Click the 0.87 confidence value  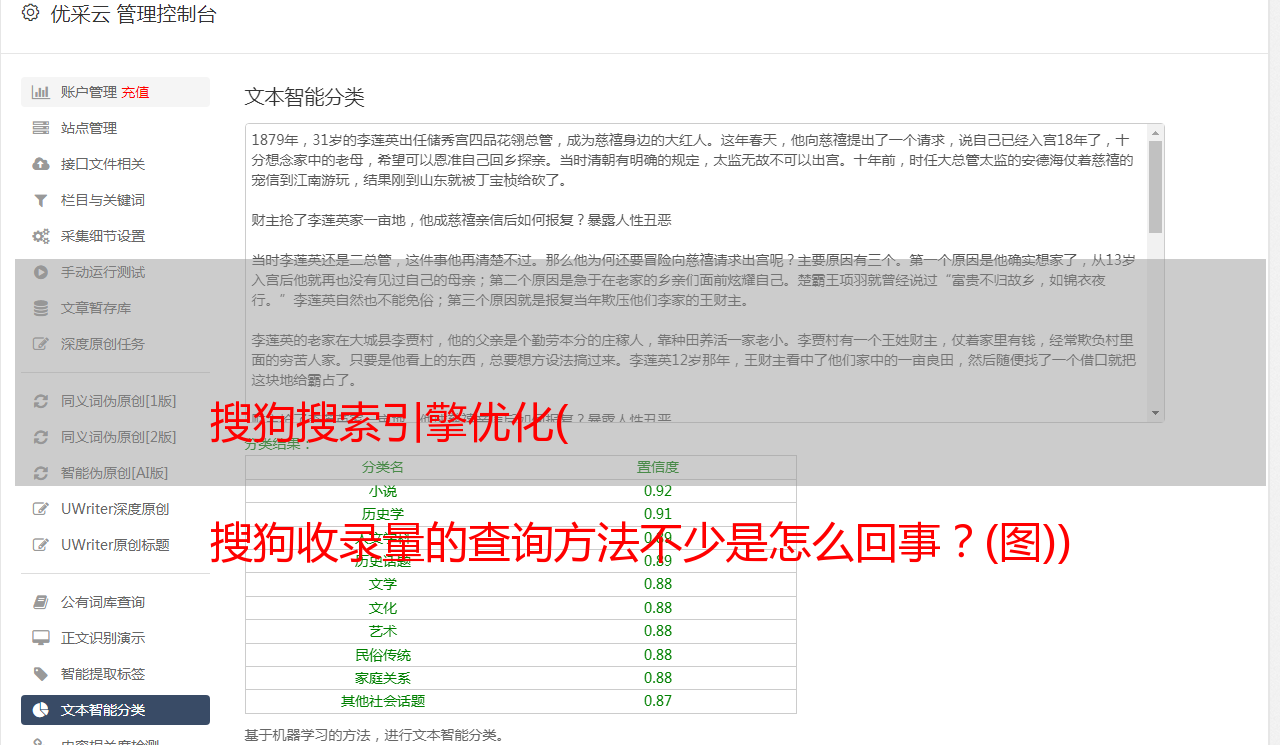click(x=658, y=701)
